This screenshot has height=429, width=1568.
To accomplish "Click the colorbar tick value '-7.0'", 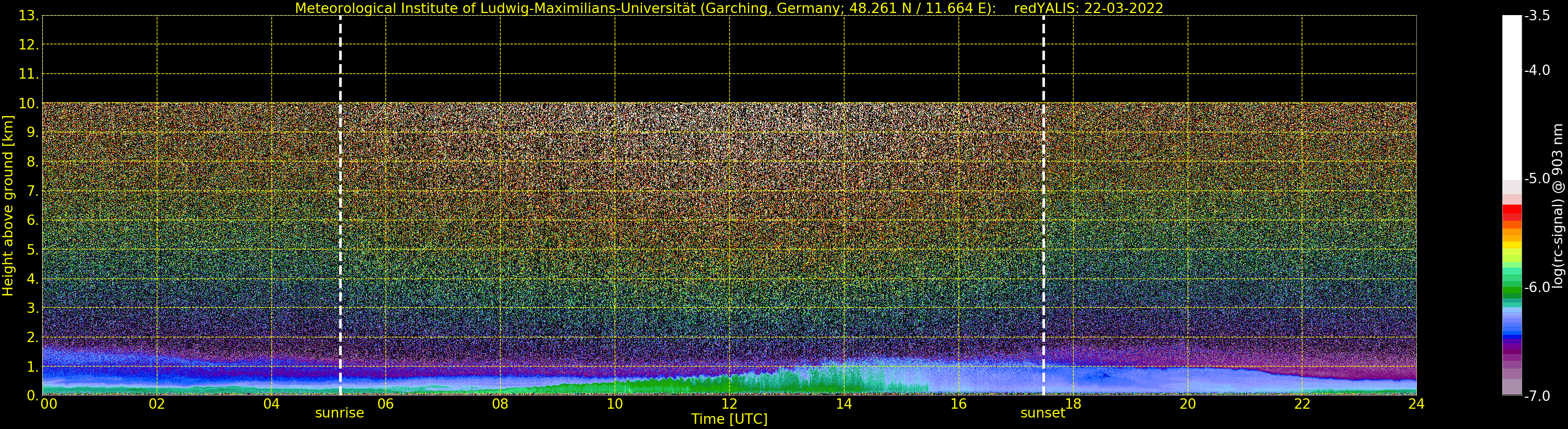I will (x=1537, y=396).
